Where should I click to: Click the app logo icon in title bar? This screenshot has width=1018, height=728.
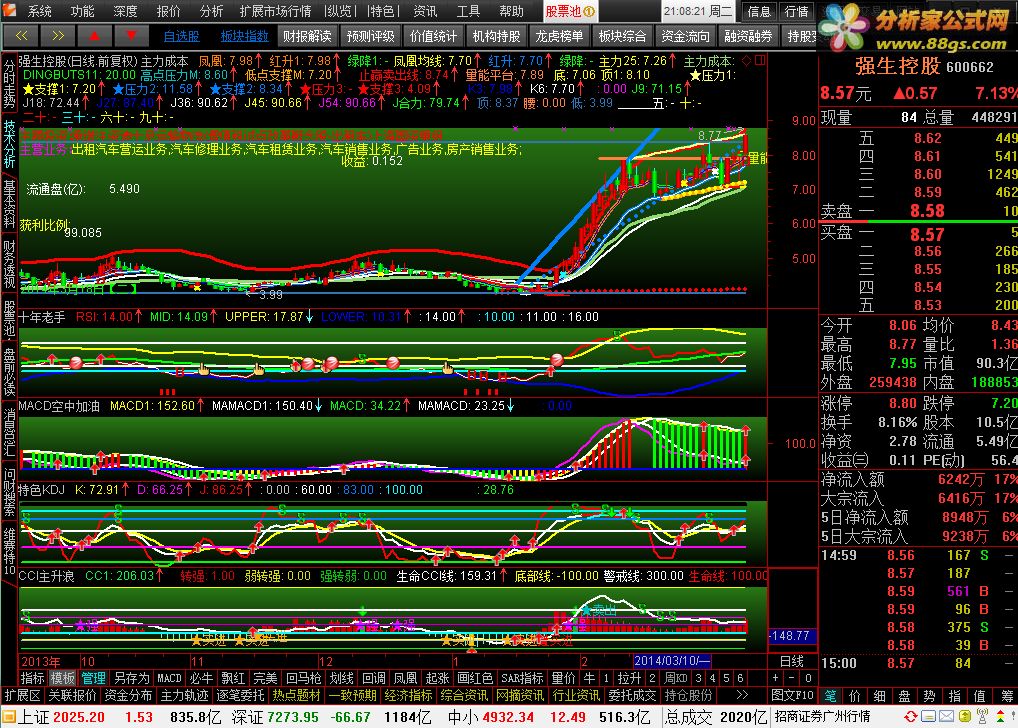coord(10,10)
